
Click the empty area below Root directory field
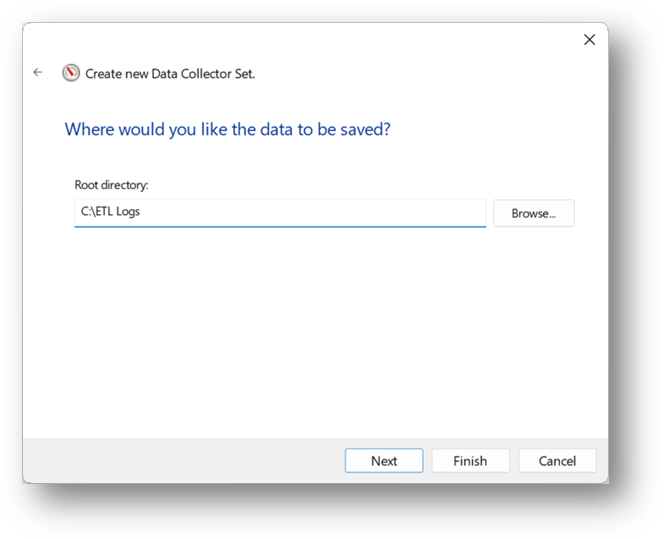315,330
